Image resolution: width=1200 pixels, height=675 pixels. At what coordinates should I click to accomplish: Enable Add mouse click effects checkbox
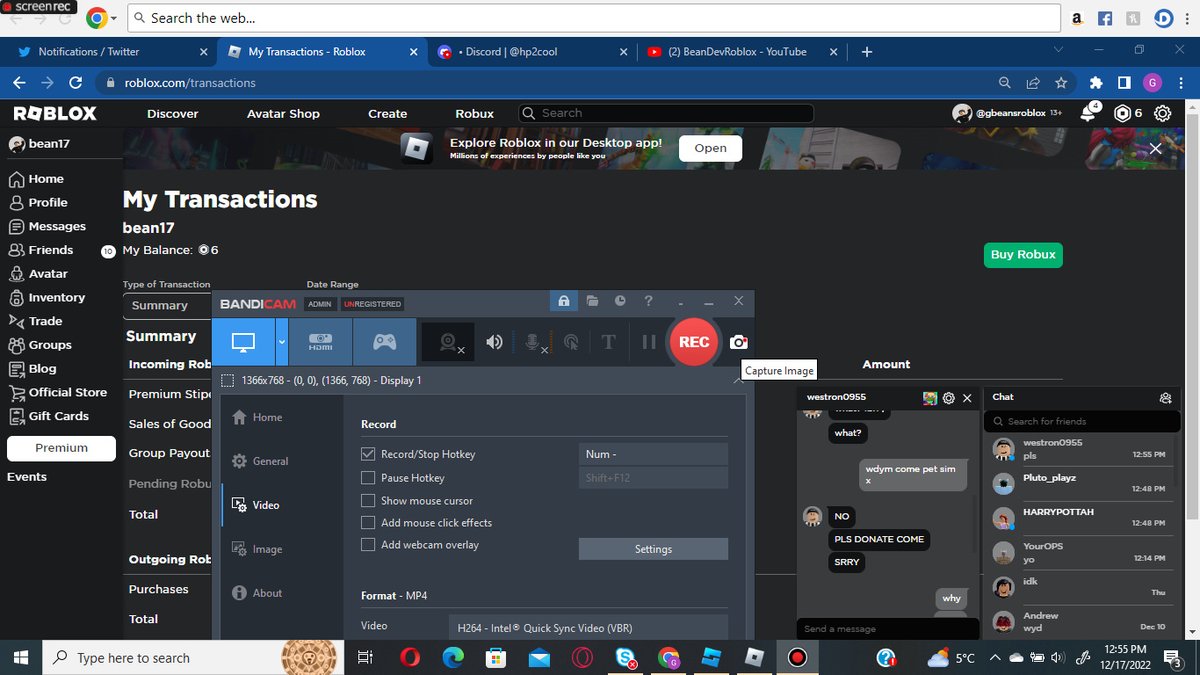pos(368,522)
